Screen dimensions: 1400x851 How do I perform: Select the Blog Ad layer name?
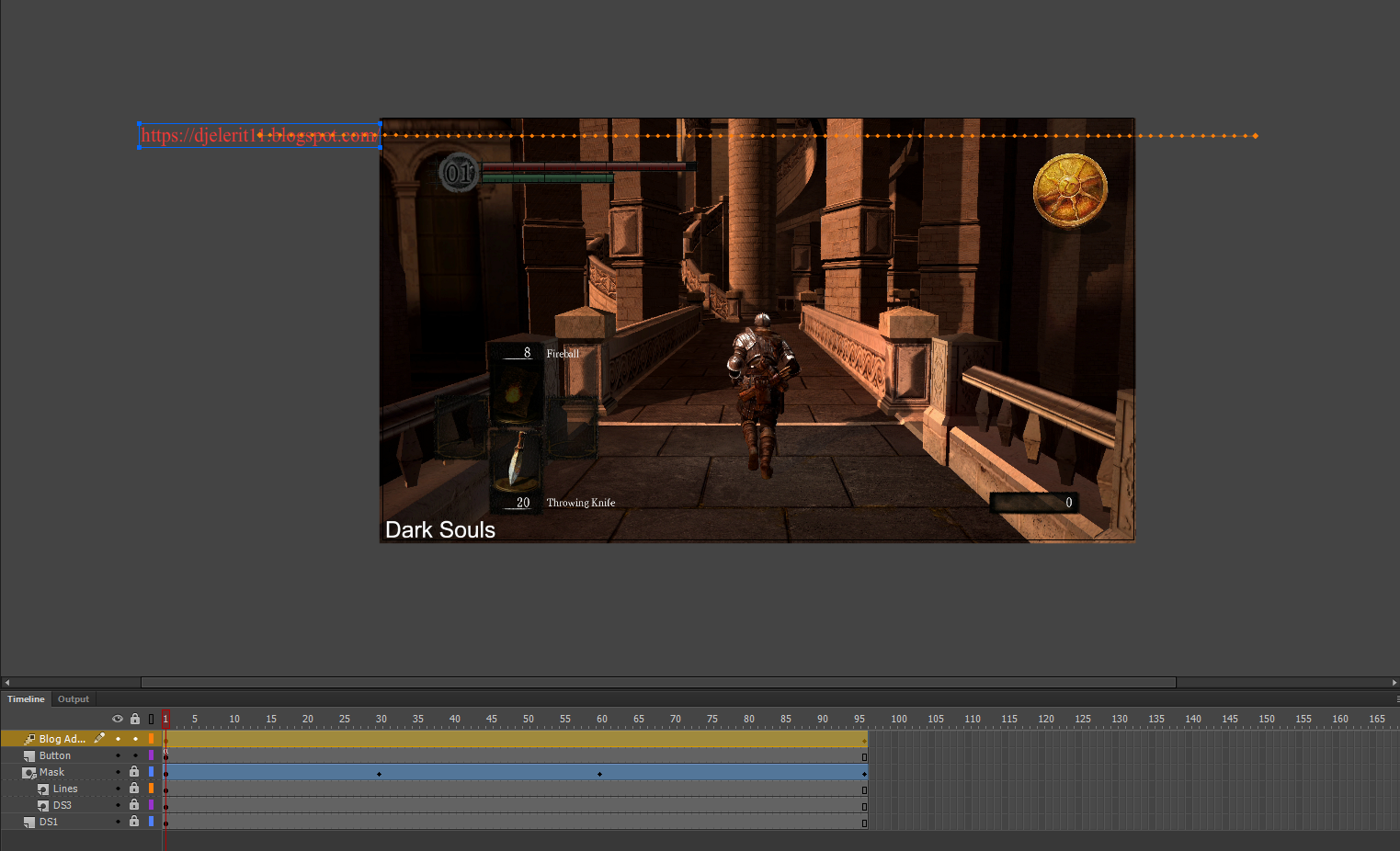(x=62, y=739)
